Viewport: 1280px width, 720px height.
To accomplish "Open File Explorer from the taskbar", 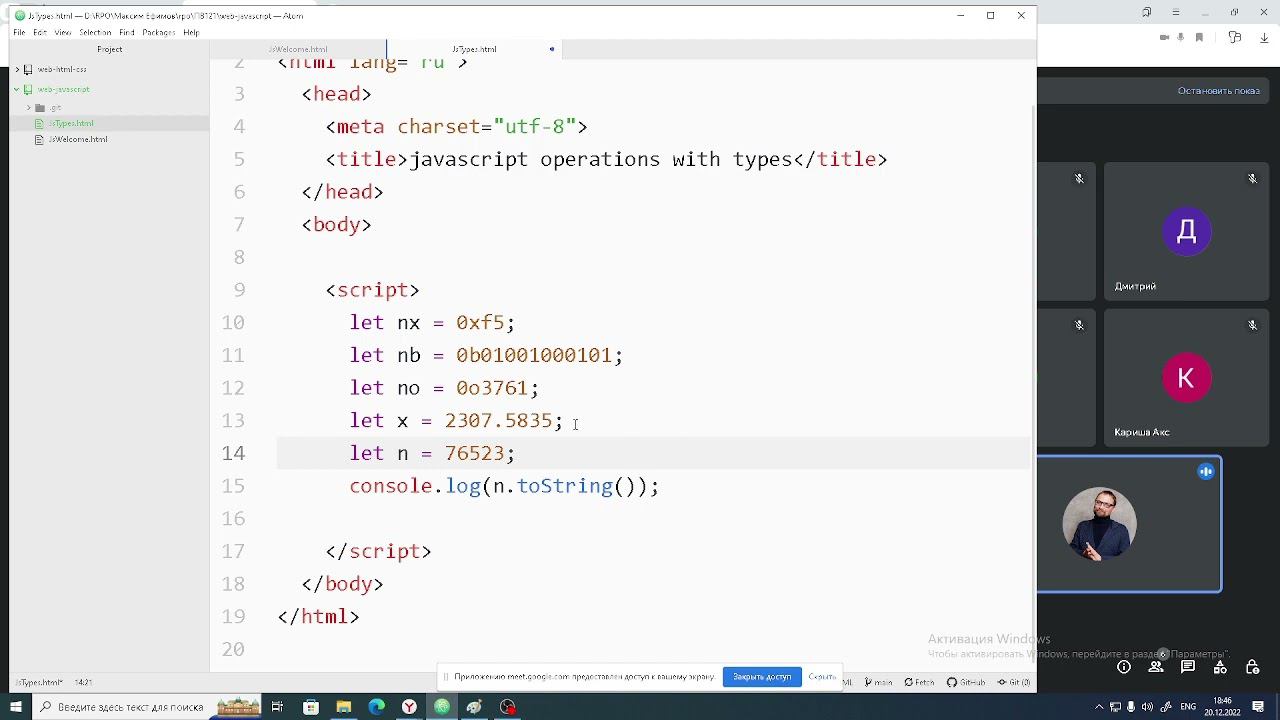I will click(343, 707).
